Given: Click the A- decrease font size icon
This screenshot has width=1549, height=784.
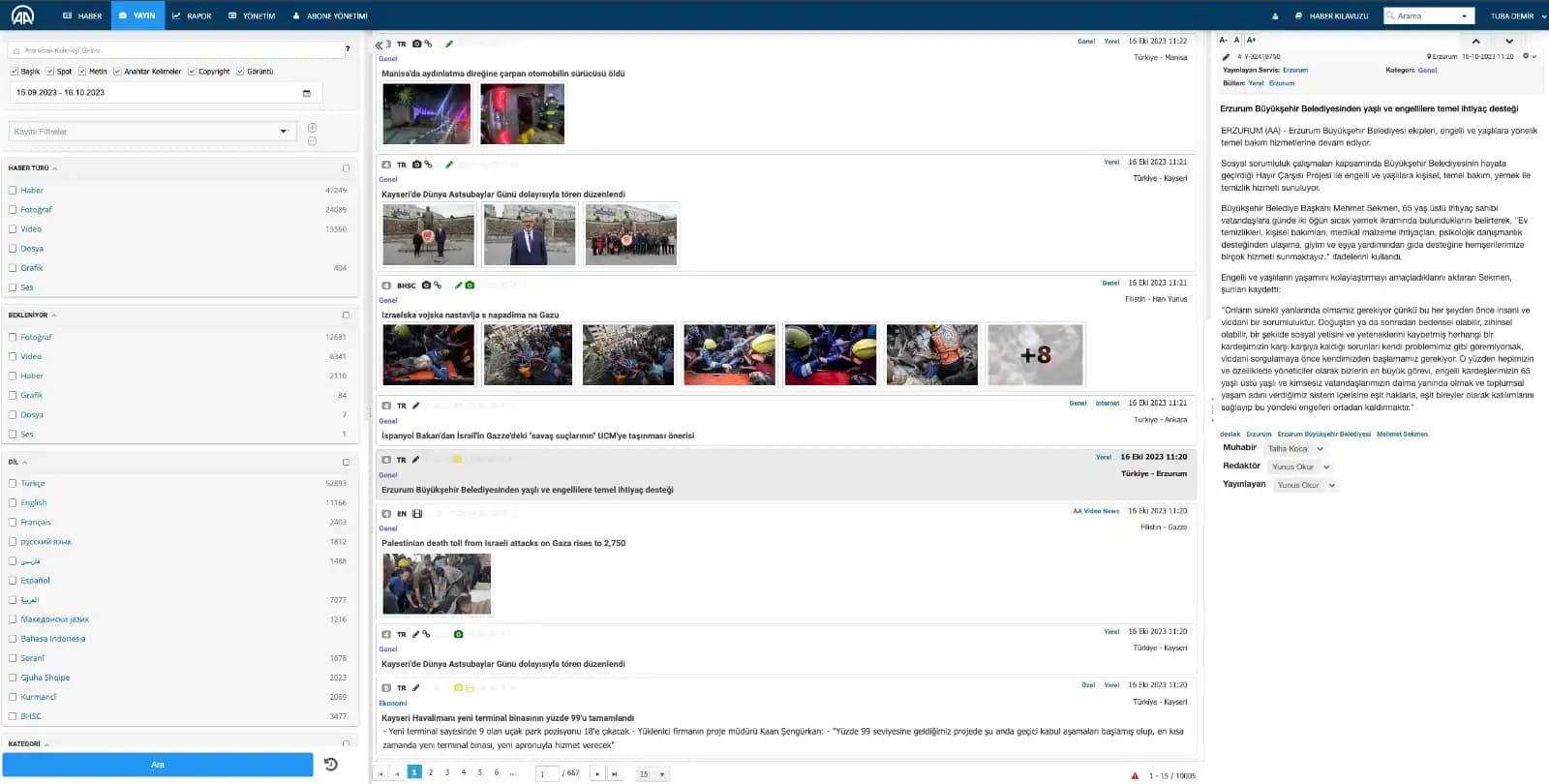Looking at the screenshot, I should 1223,41.
